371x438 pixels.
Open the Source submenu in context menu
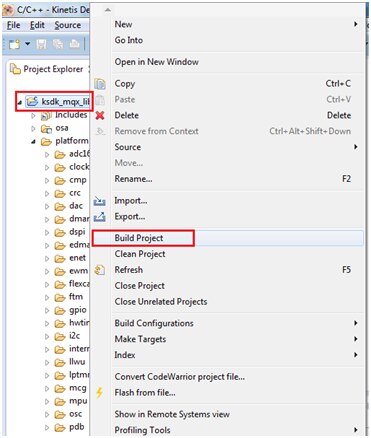click(x=227, y=147)
